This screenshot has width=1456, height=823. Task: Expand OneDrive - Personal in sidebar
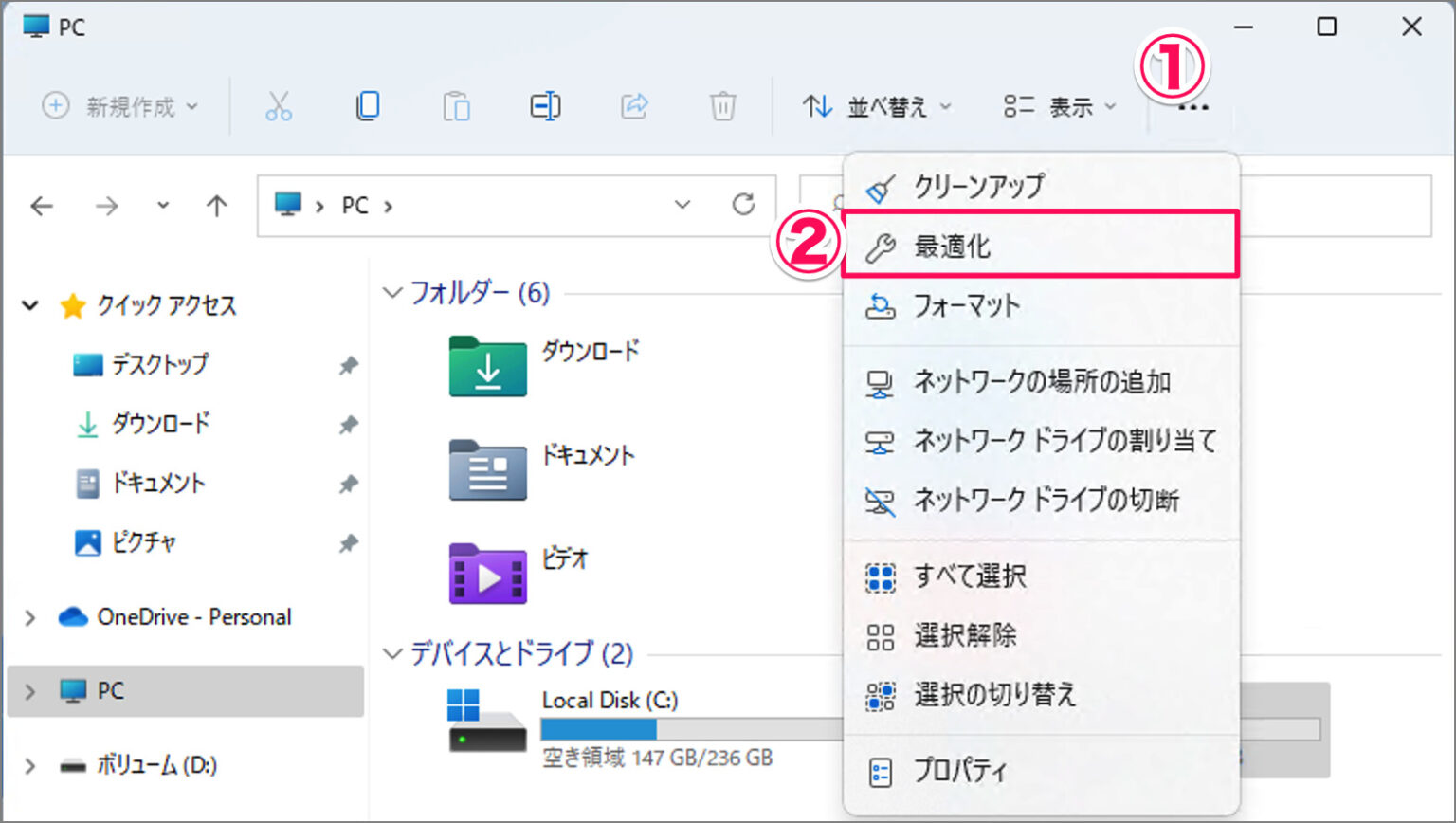click(30, 617)
